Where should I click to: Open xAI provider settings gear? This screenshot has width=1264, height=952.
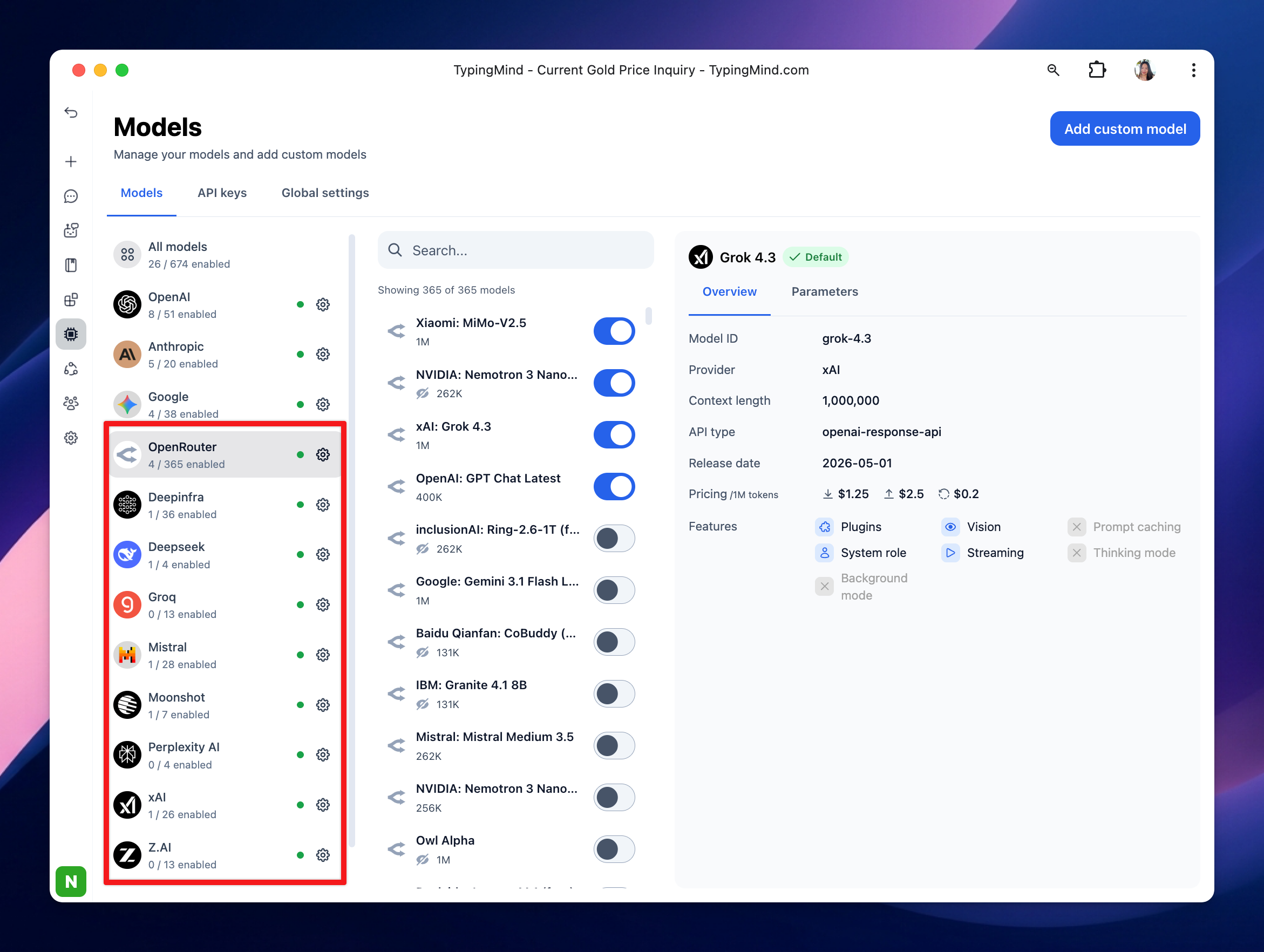[x=323, y=805]
